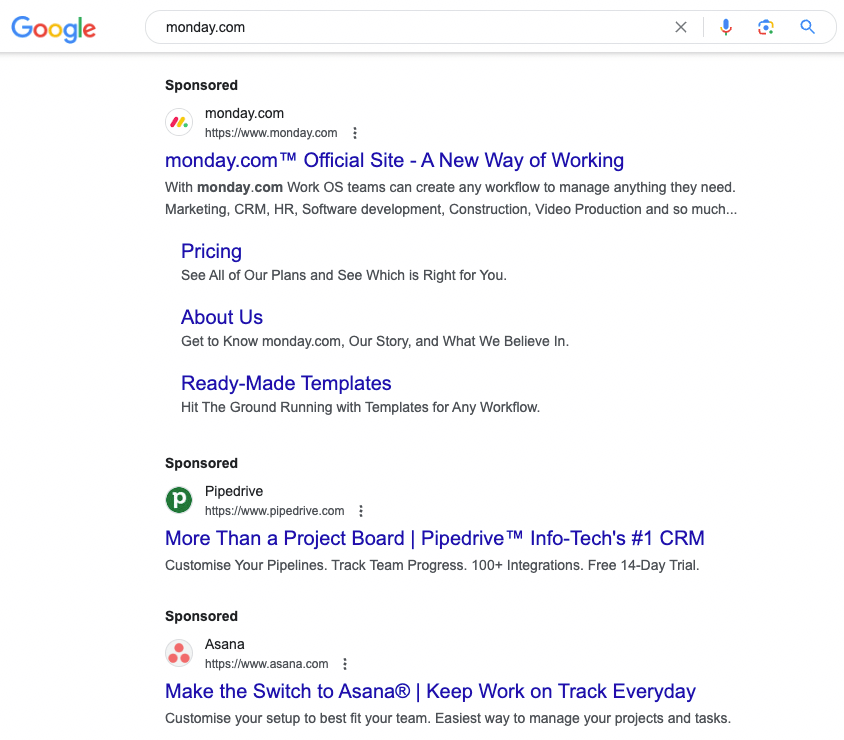Click 'Get to Know monday.com' description text
The image size is (844, 740).
(x=375, y=341)
